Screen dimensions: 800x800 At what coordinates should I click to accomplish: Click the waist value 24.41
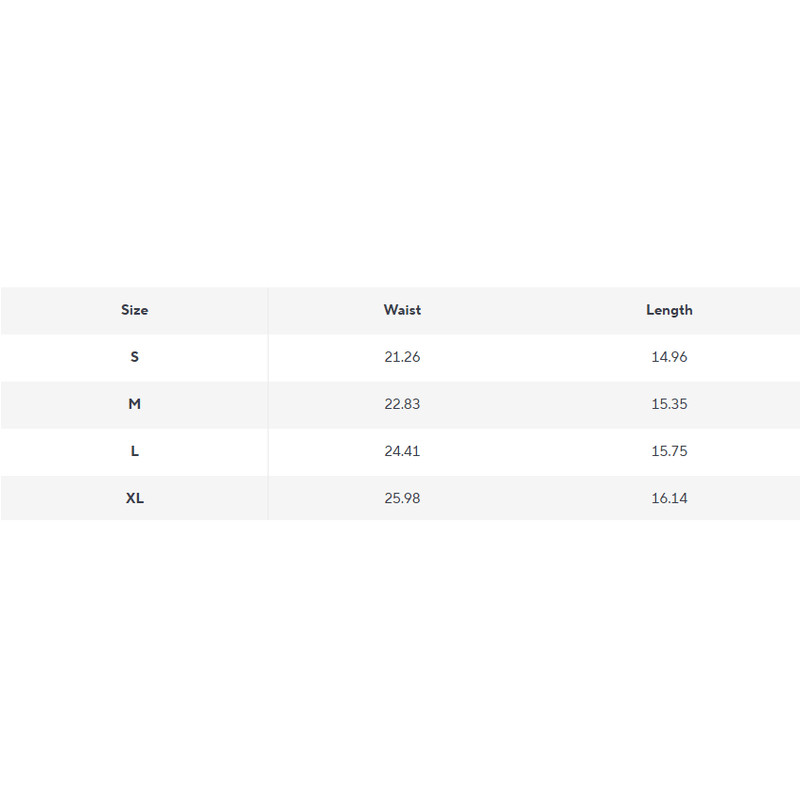point(402,451)
